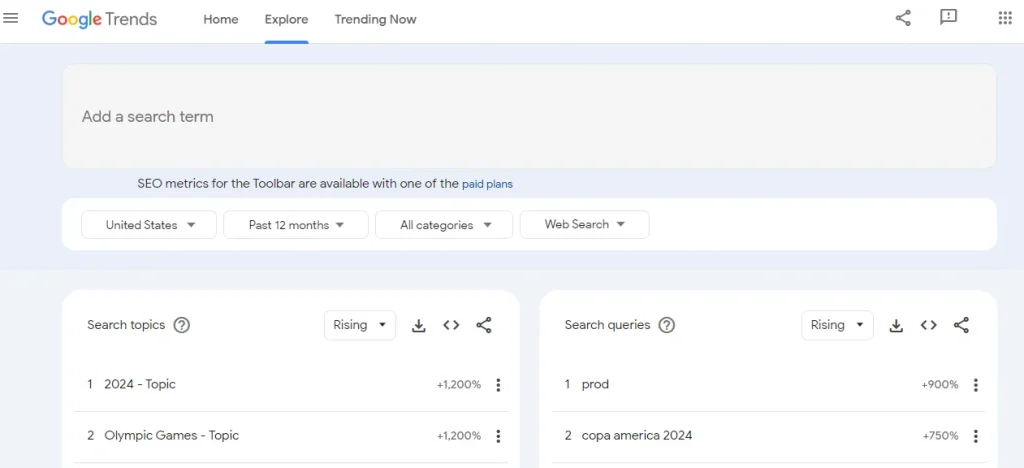The width and height of the screenshot is (1024, 468).
Task: Open more options for copa america 2024
Action: tap(976, 436)
